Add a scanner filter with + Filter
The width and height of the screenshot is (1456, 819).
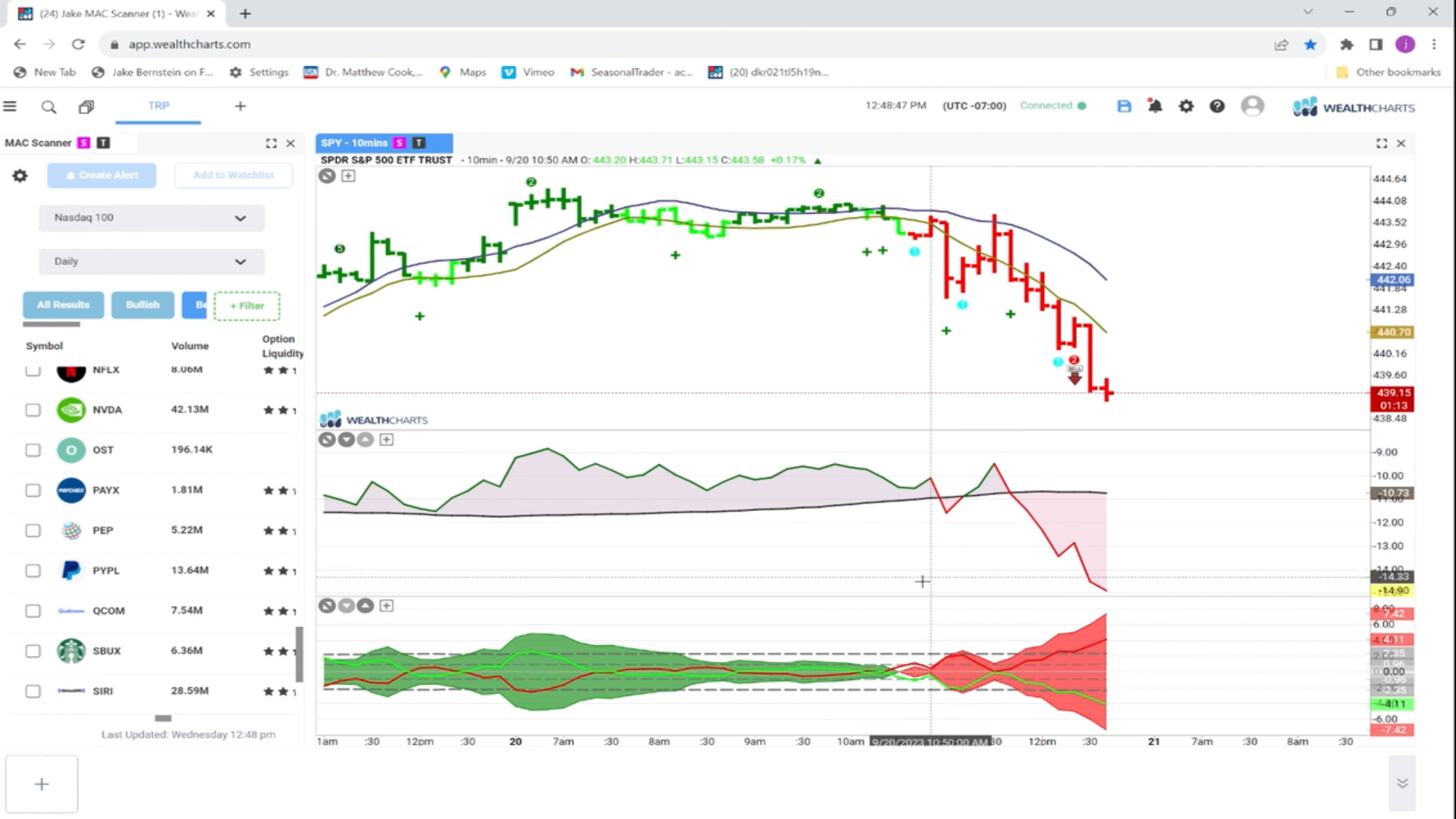(x=247, y=306)
